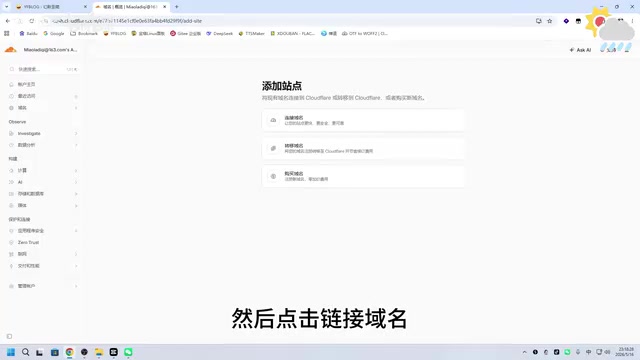Screen dimensions: 640x360
Task: Click the delivery and performance lightning icon
Action: (11, 266)
